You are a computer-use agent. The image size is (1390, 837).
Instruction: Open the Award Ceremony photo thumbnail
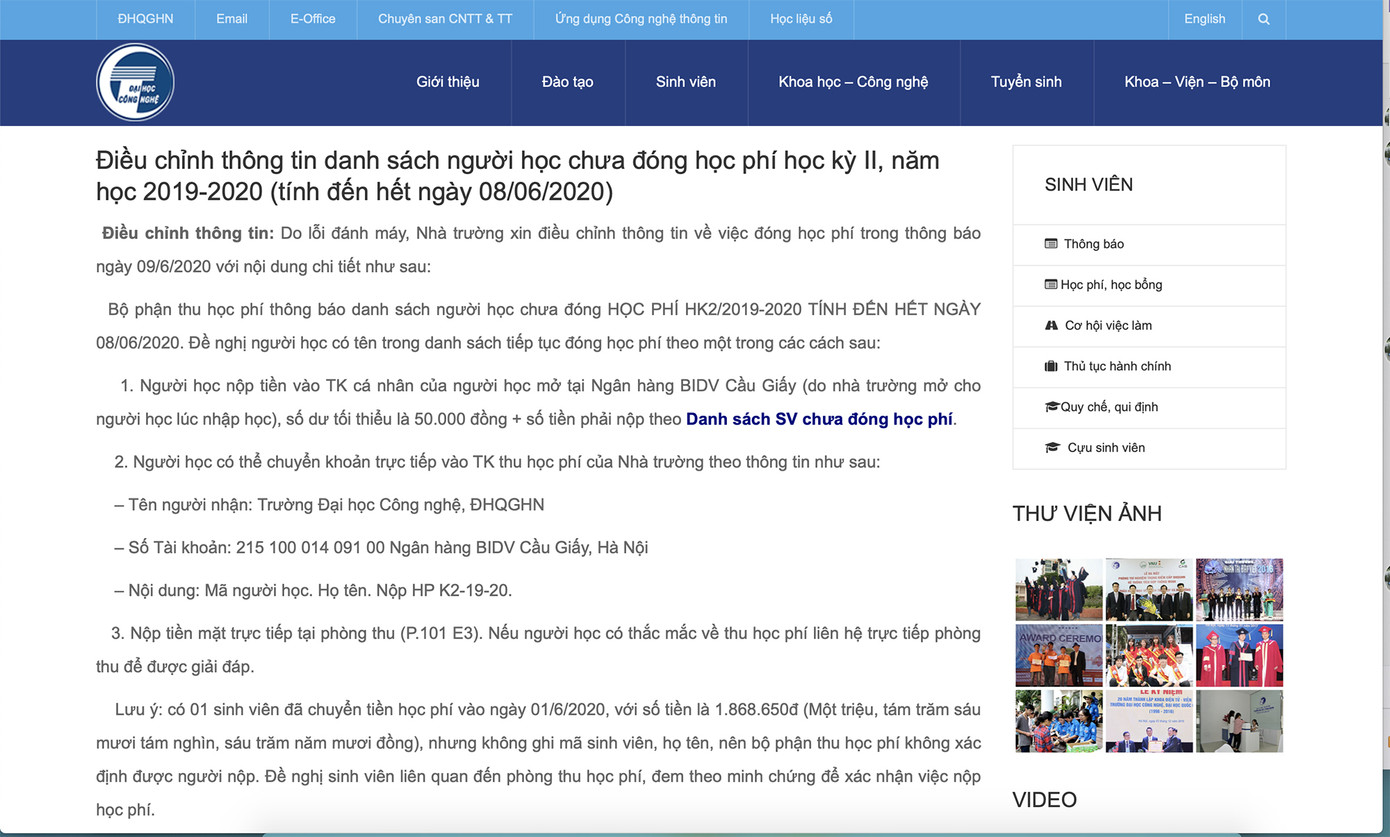[x=1058, y=655]
